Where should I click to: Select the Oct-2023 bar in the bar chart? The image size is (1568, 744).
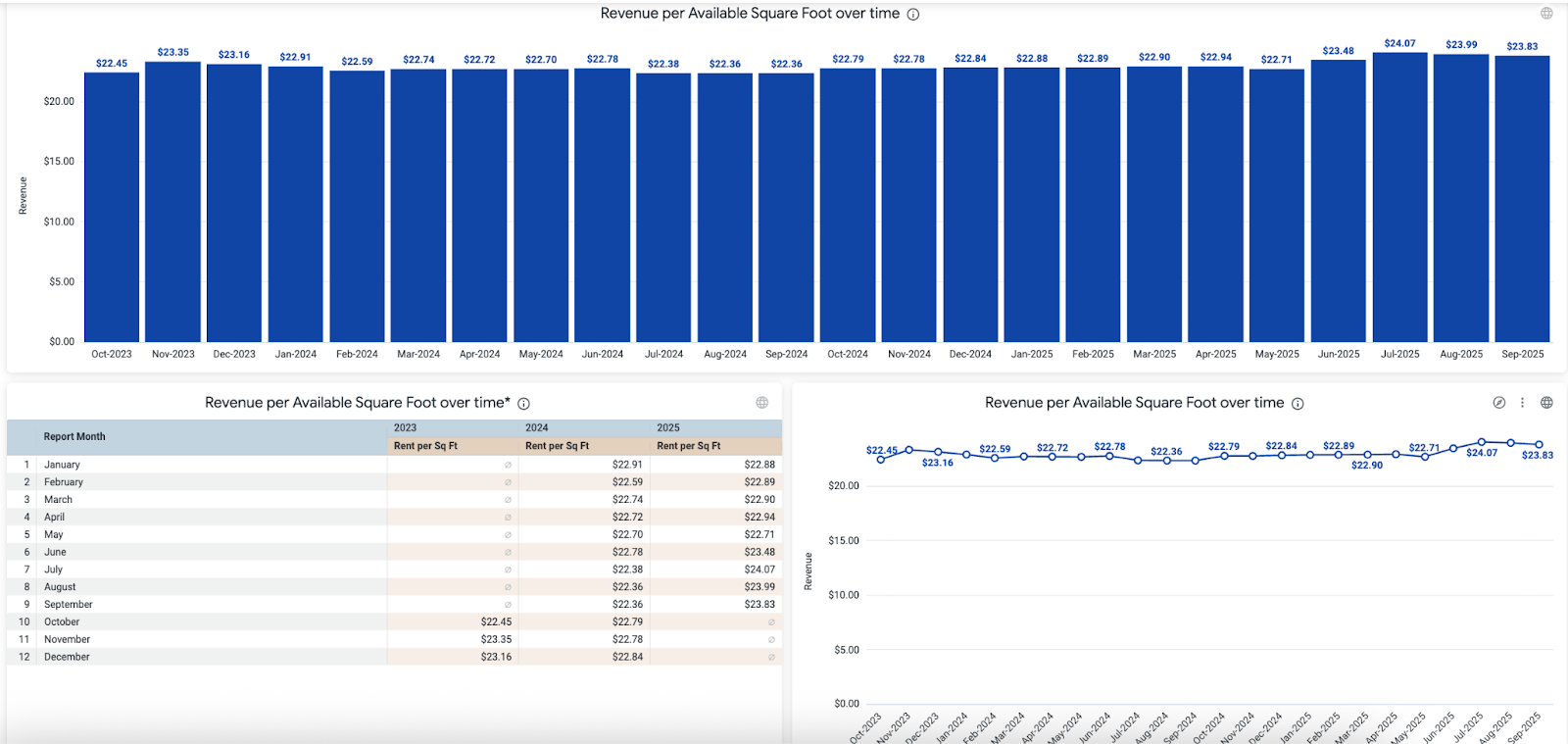112,206
